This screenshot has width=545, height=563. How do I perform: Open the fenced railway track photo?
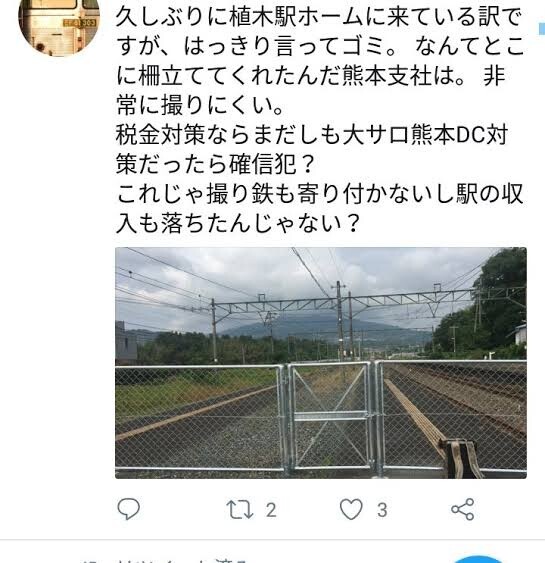coord(321,363)
